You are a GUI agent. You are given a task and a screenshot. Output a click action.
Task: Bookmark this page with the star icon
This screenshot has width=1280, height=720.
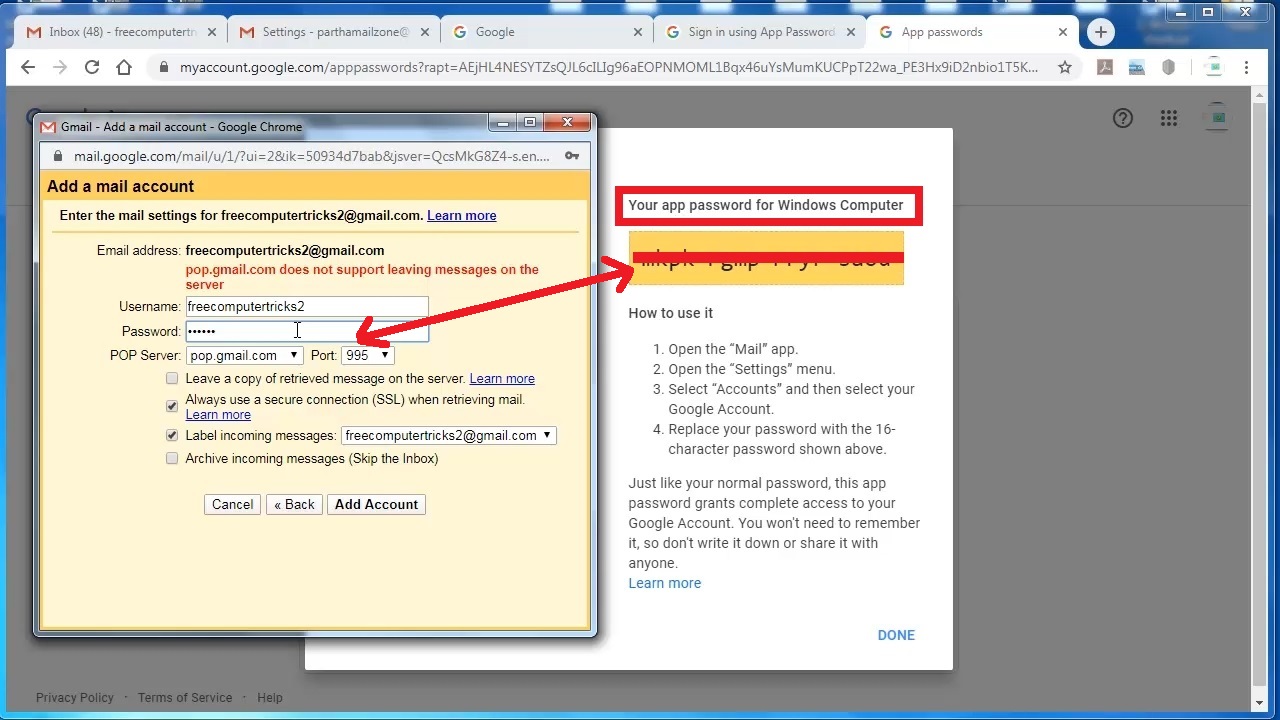point(1065,67)
